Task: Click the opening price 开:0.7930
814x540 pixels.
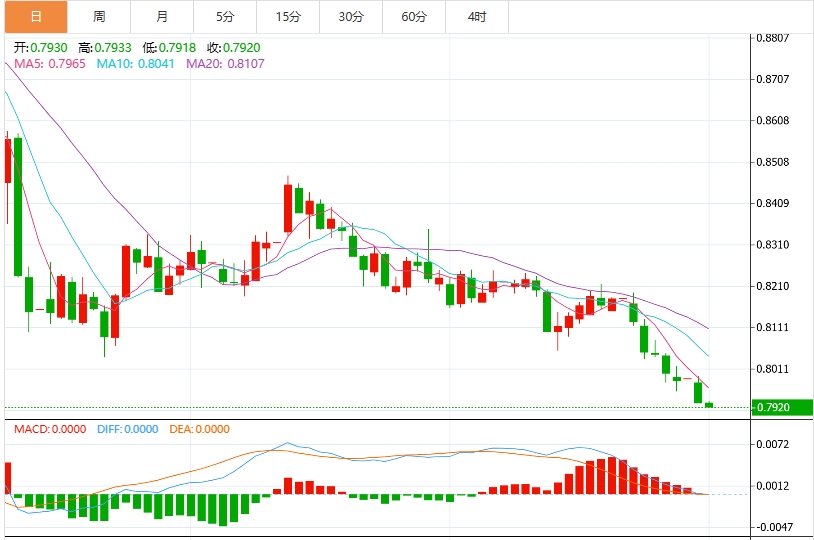Action: click(40, 48)
